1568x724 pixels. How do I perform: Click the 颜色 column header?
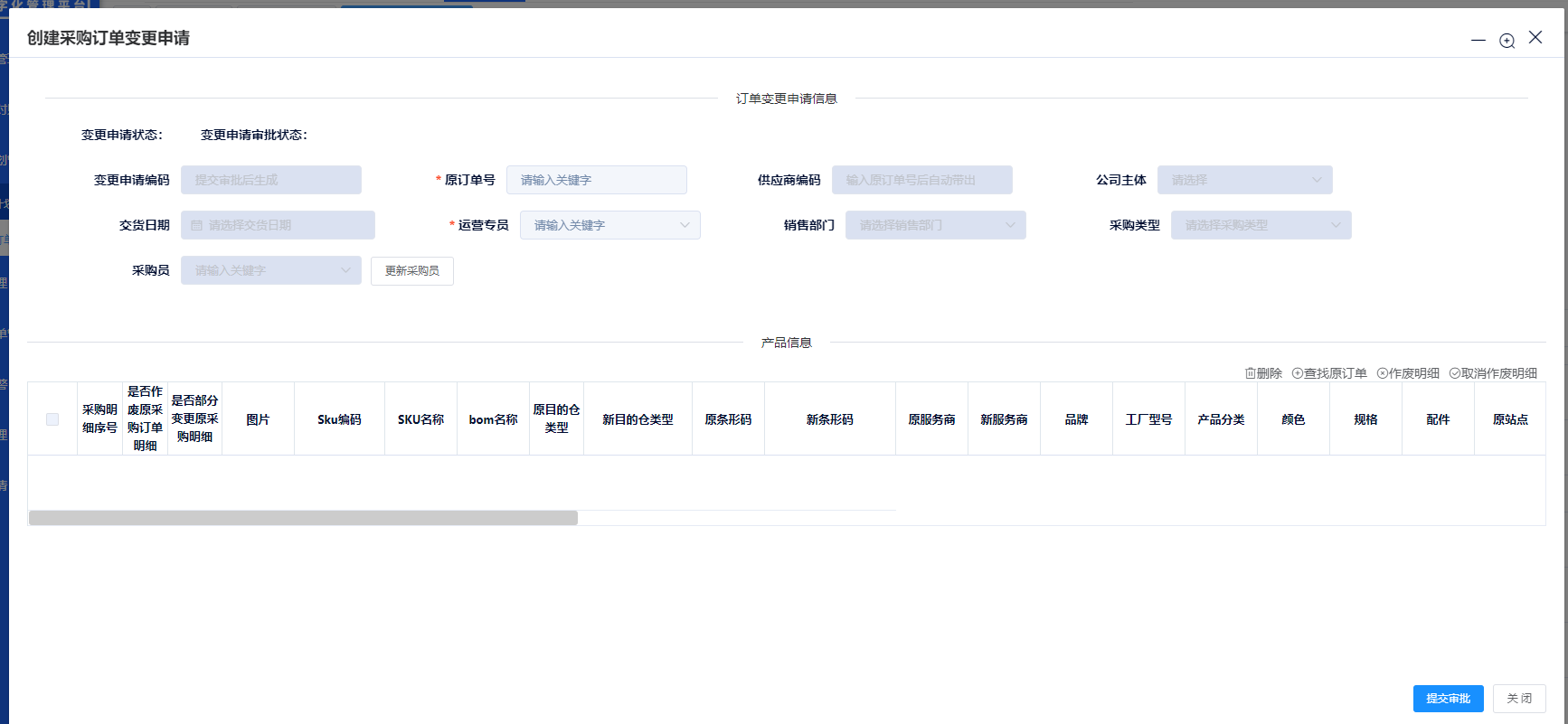(1293, 419)
